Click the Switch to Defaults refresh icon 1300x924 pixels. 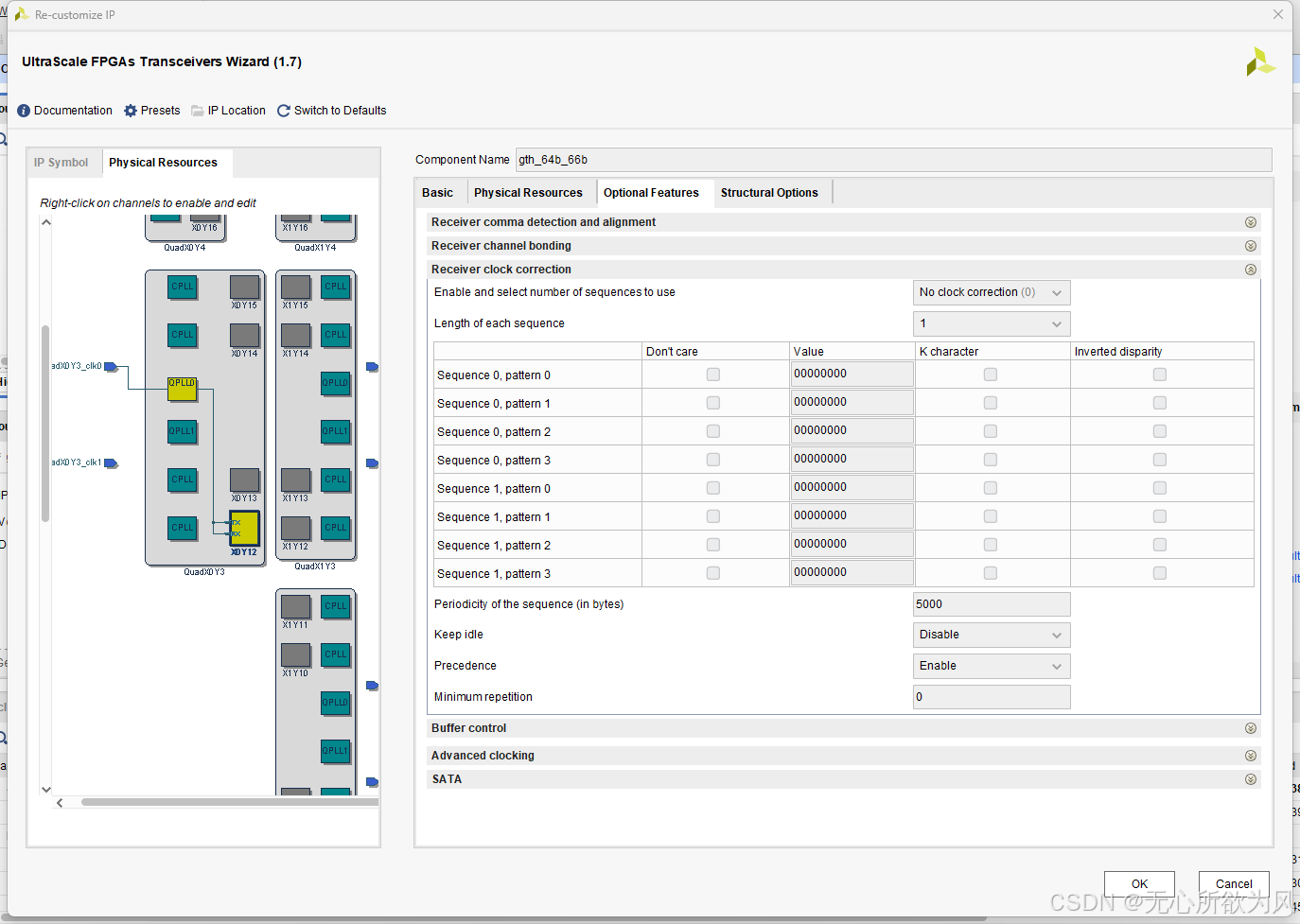[x=284, y=111]
